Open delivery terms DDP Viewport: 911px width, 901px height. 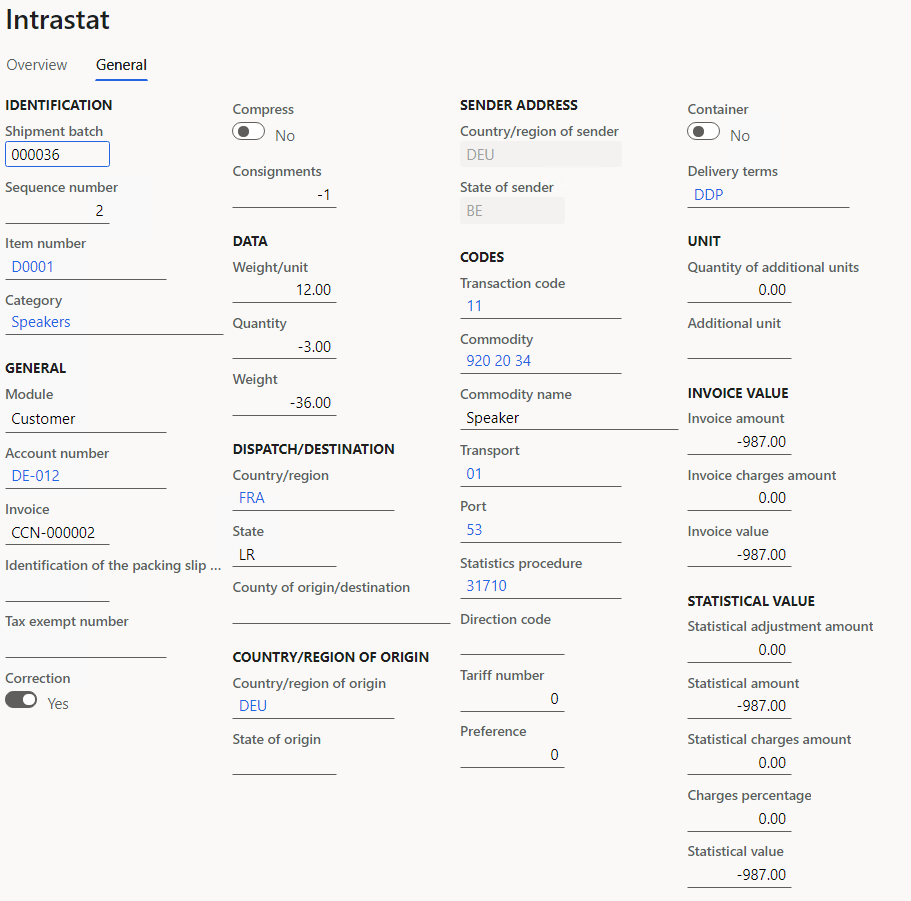(708, 194)
